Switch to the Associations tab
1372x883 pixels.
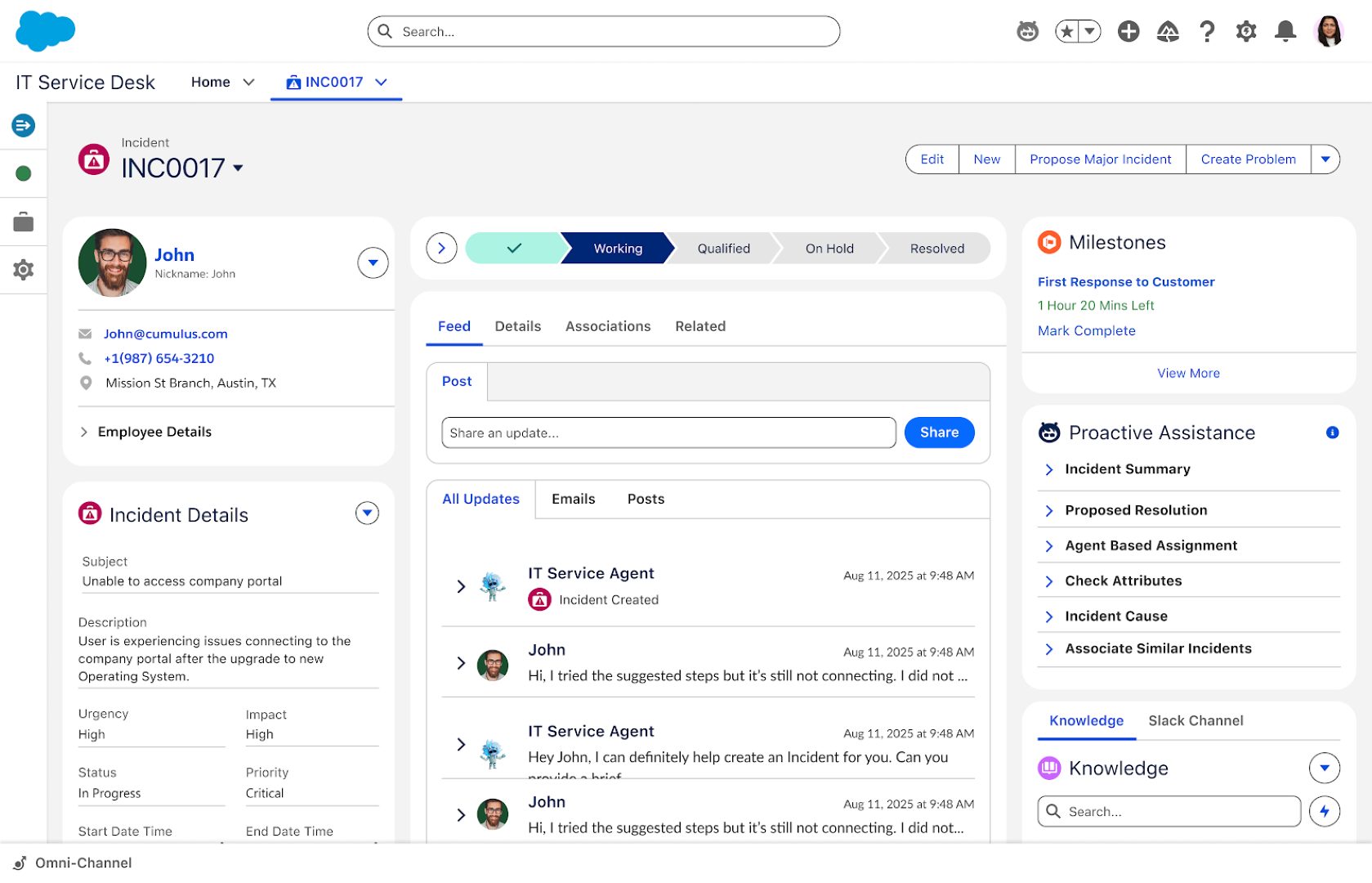pos(607,326)
